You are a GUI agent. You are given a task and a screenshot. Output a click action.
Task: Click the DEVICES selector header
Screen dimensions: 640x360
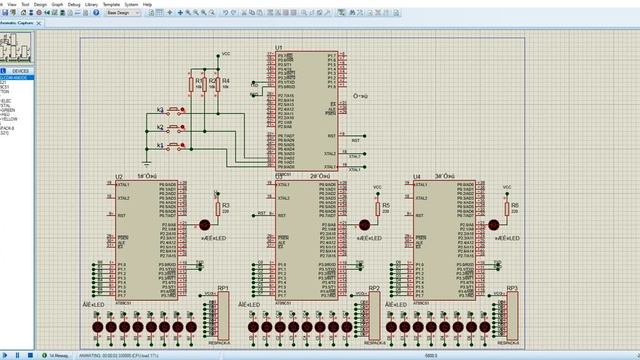(x=20, y=71)
